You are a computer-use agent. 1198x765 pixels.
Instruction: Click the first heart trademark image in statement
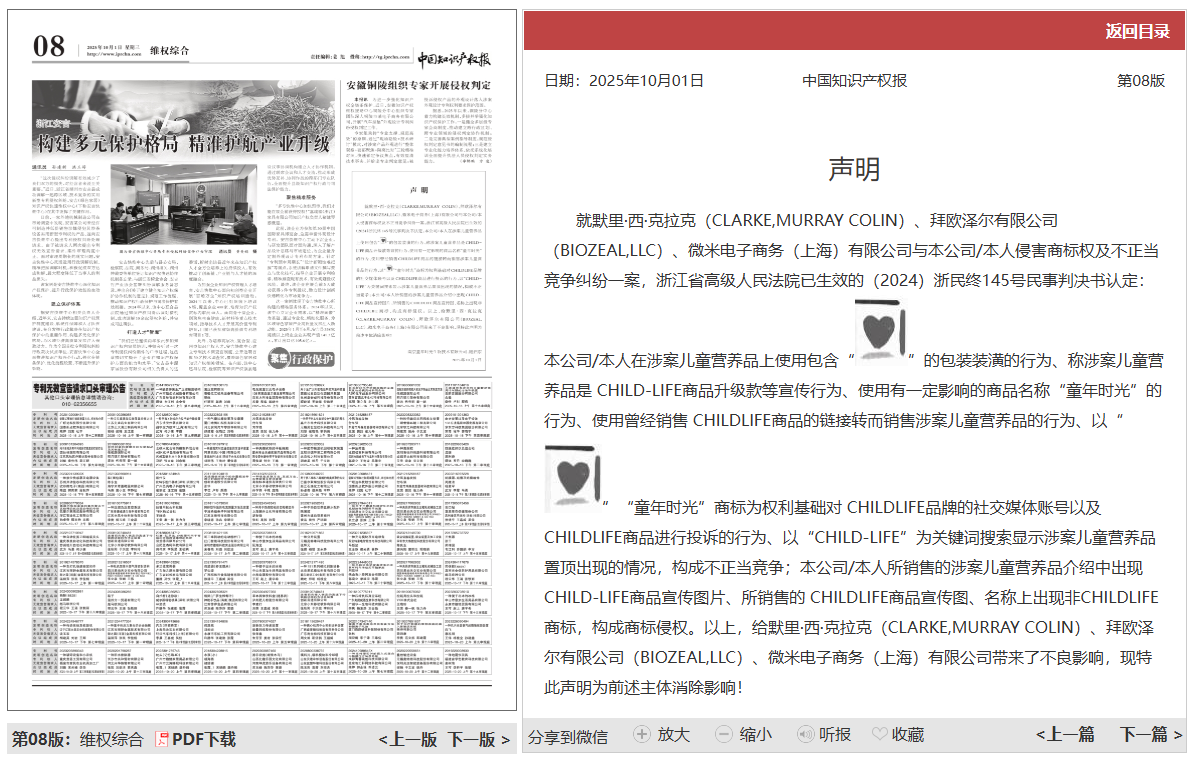tap(880, 330)
